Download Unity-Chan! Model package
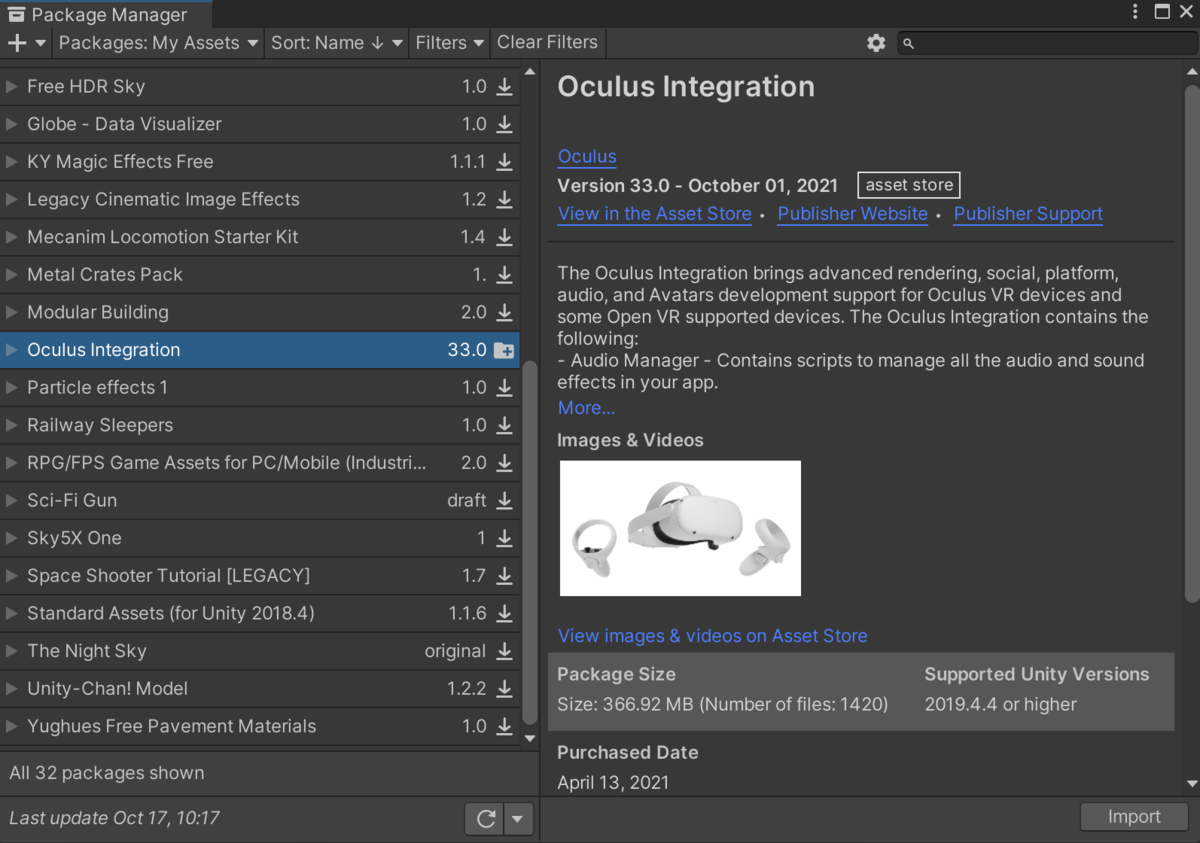This screenshot has width=1200, height=843. pyautogui.click(x=505, y=689)
